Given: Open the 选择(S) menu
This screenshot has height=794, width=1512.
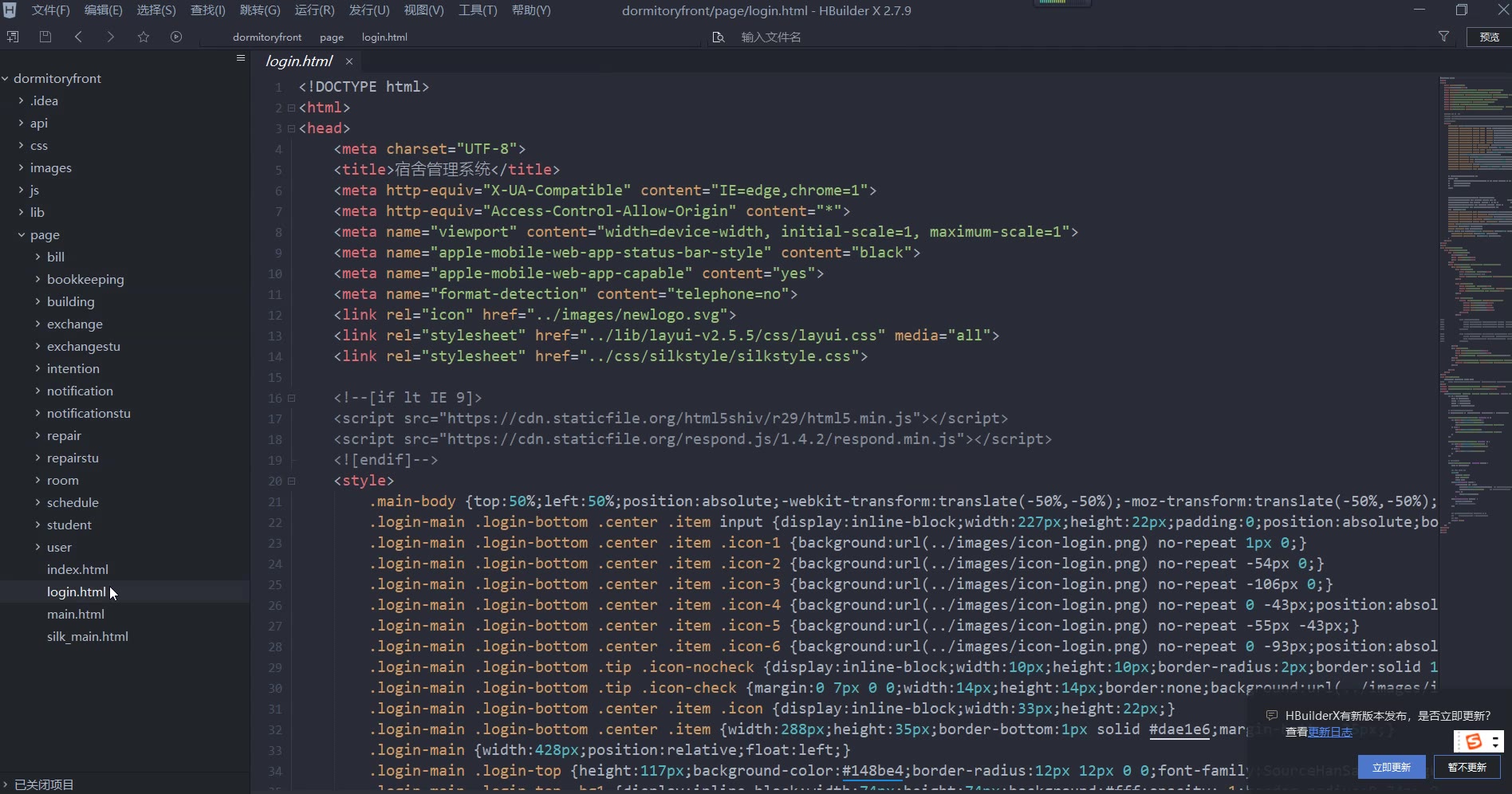Looking at the screenshot, I should [x=156, y=10].
